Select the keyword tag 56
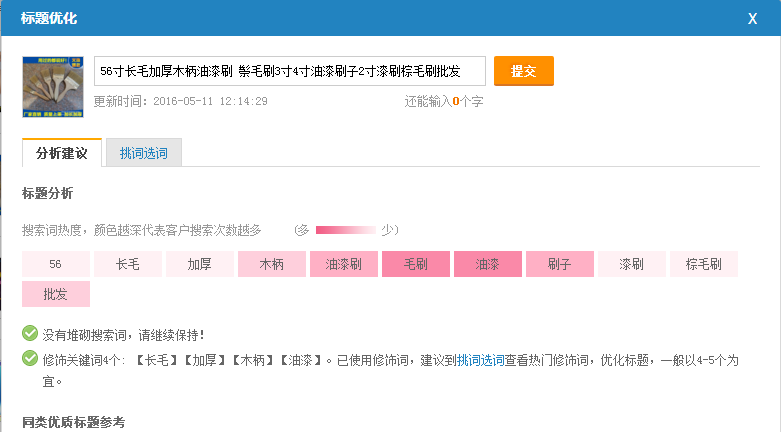781x432 pixels. (x=55, y=265)
